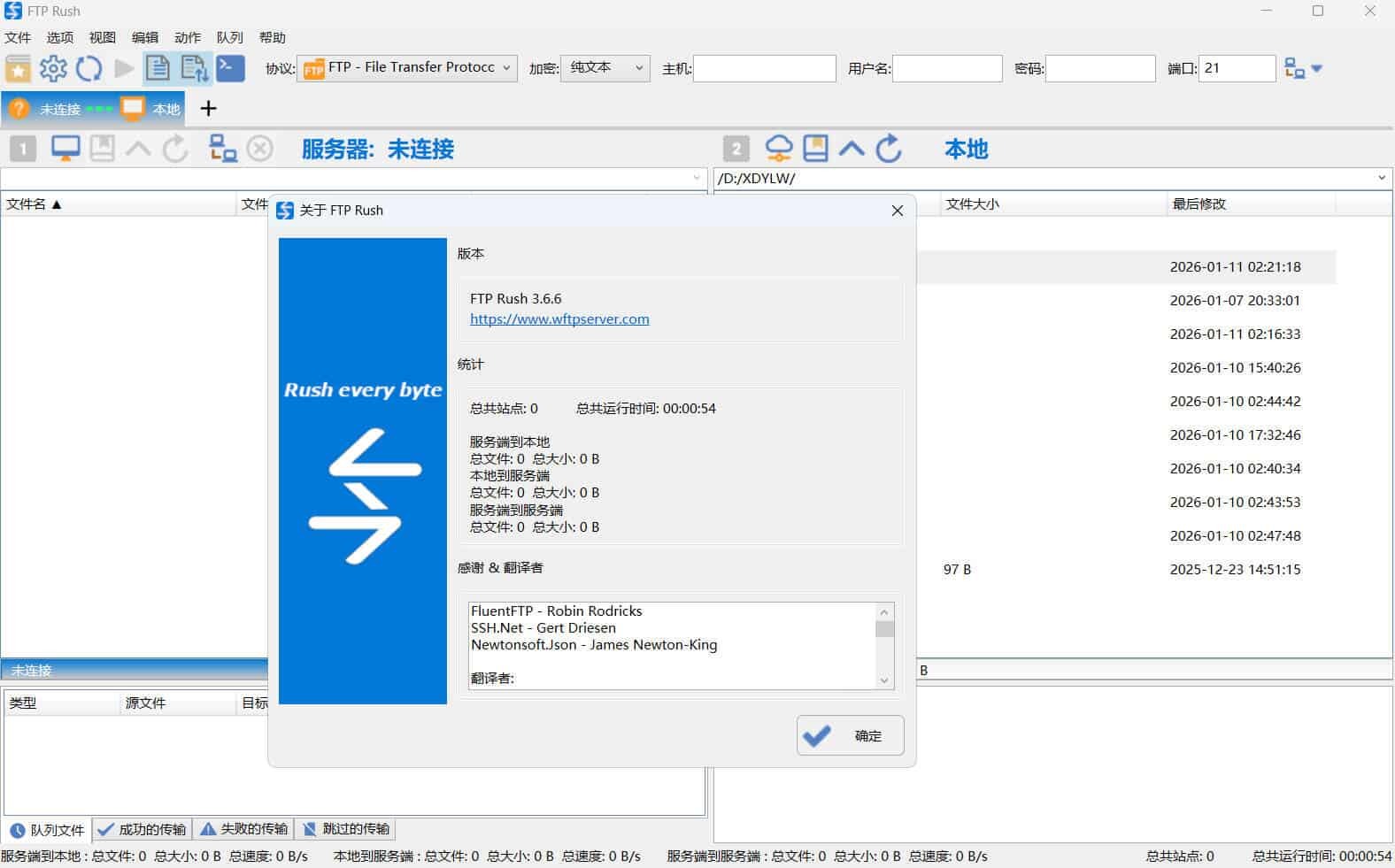This screenshot has height=868, width=1395.
Task: Open the https://www.wftpserver.com link
Action: coord(559,319)
